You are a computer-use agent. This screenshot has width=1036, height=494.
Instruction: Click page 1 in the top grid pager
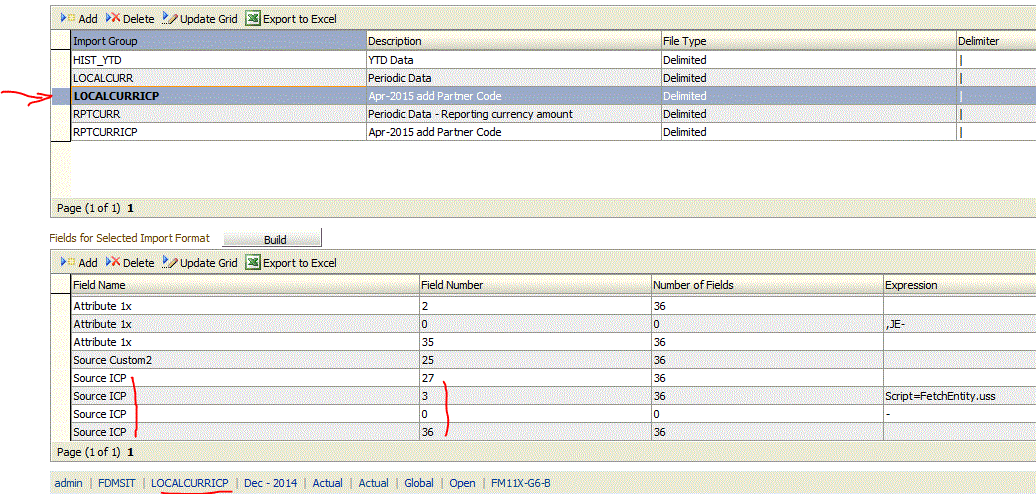click(130, 208)
